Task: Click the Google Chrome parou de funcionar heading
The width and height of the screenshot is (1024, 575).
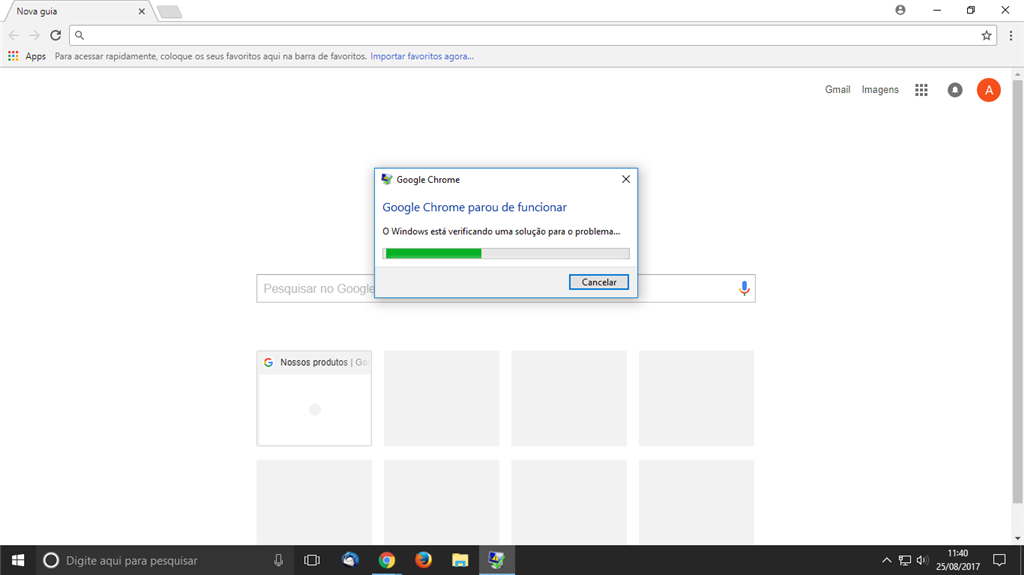Action: [x=474, y=207]
